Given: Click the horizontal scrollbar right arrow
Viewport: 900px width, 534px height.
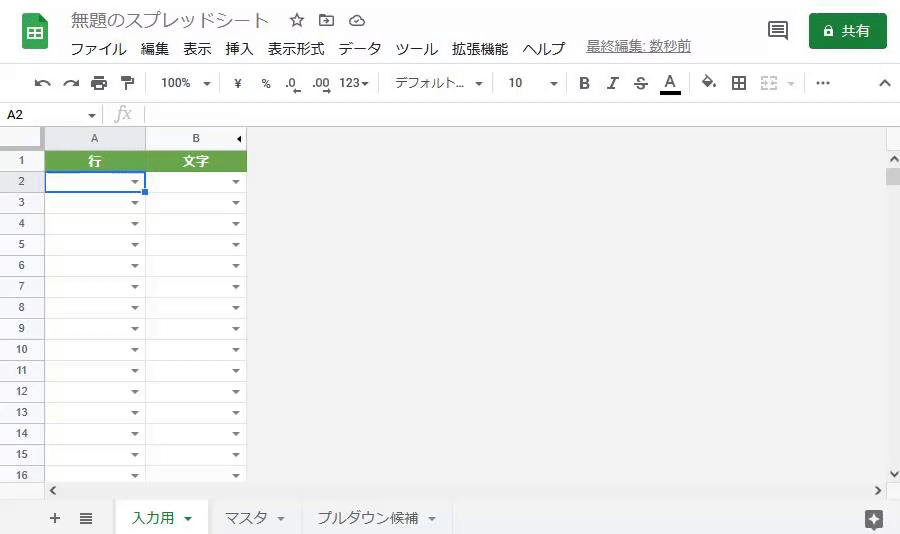Looking at the screenshot, I should coord(878,491).
